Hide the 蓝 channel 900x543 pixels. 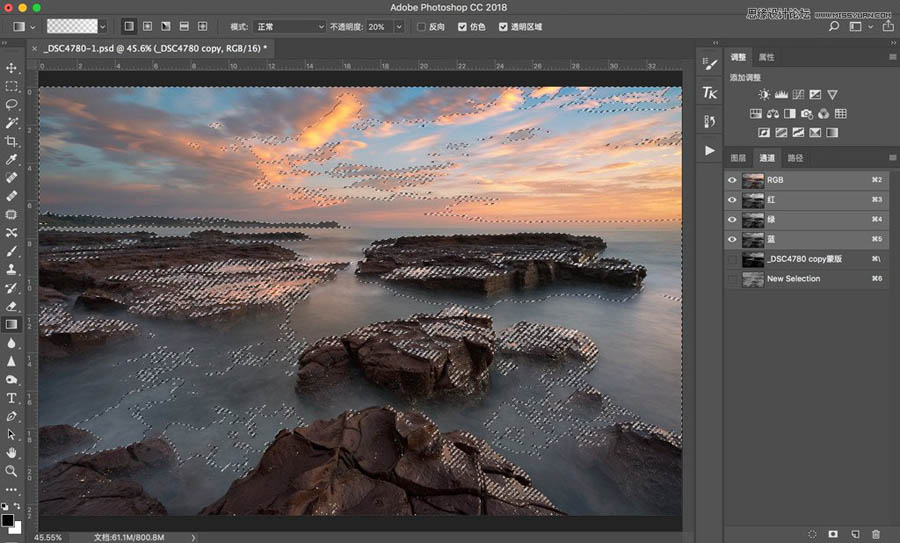point(732,239)
